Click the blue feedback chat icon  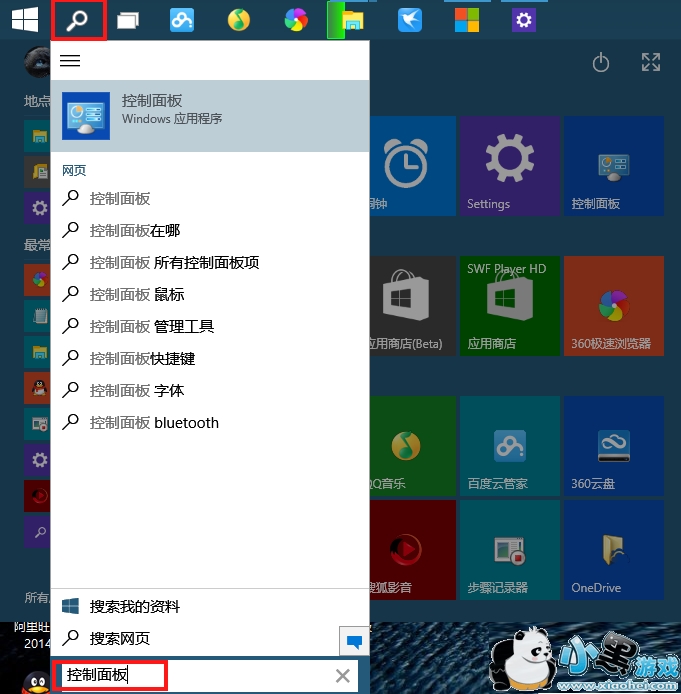point(354,641)
